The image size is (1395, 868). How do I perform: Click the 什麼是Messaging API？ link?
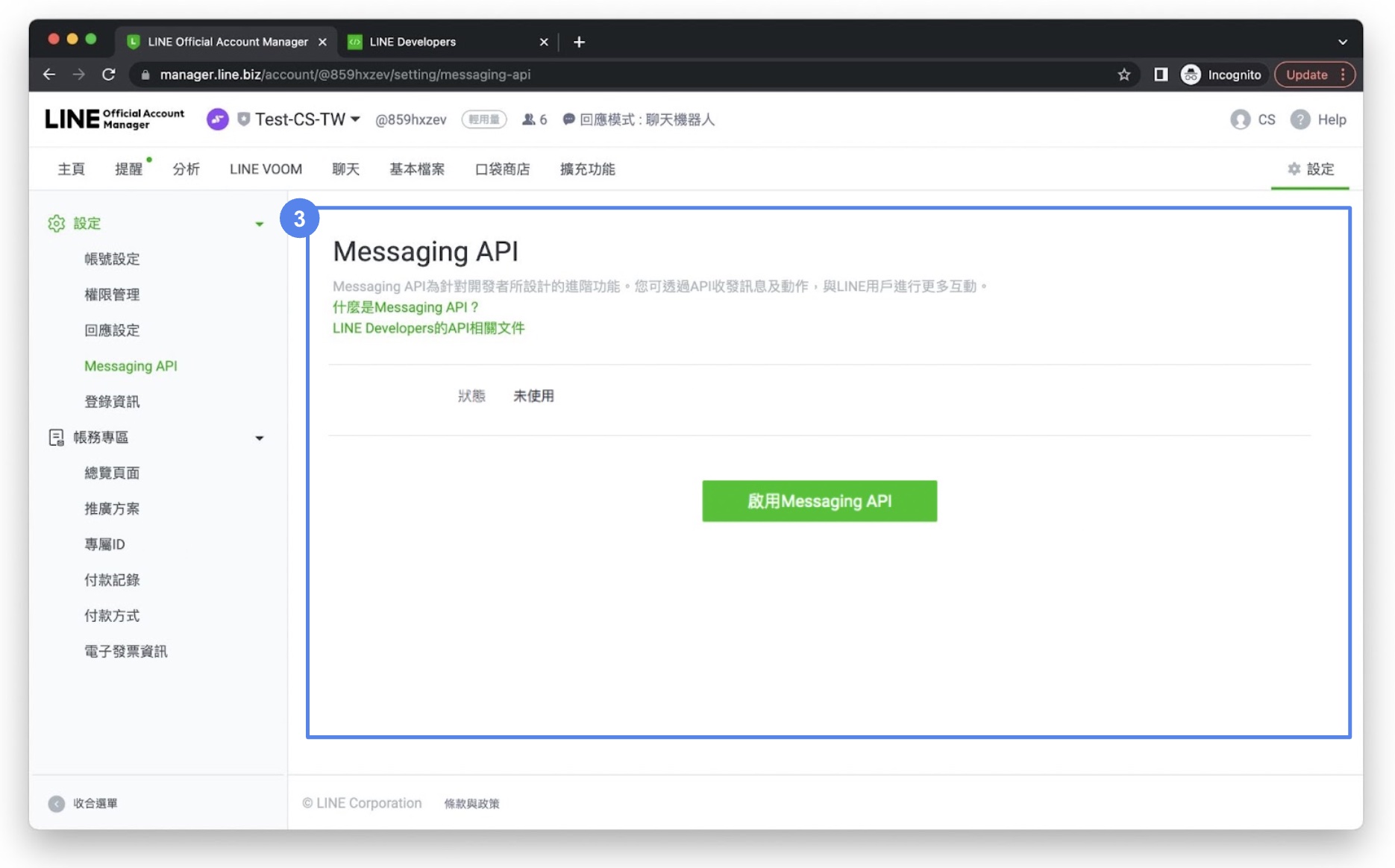click(406, 307)
